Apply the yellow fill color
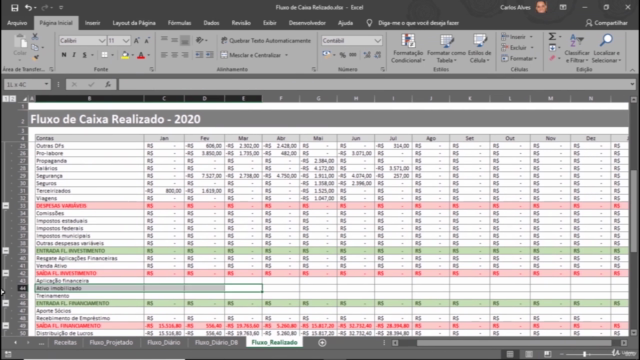The image size is (640, 360). click(125, 55)
